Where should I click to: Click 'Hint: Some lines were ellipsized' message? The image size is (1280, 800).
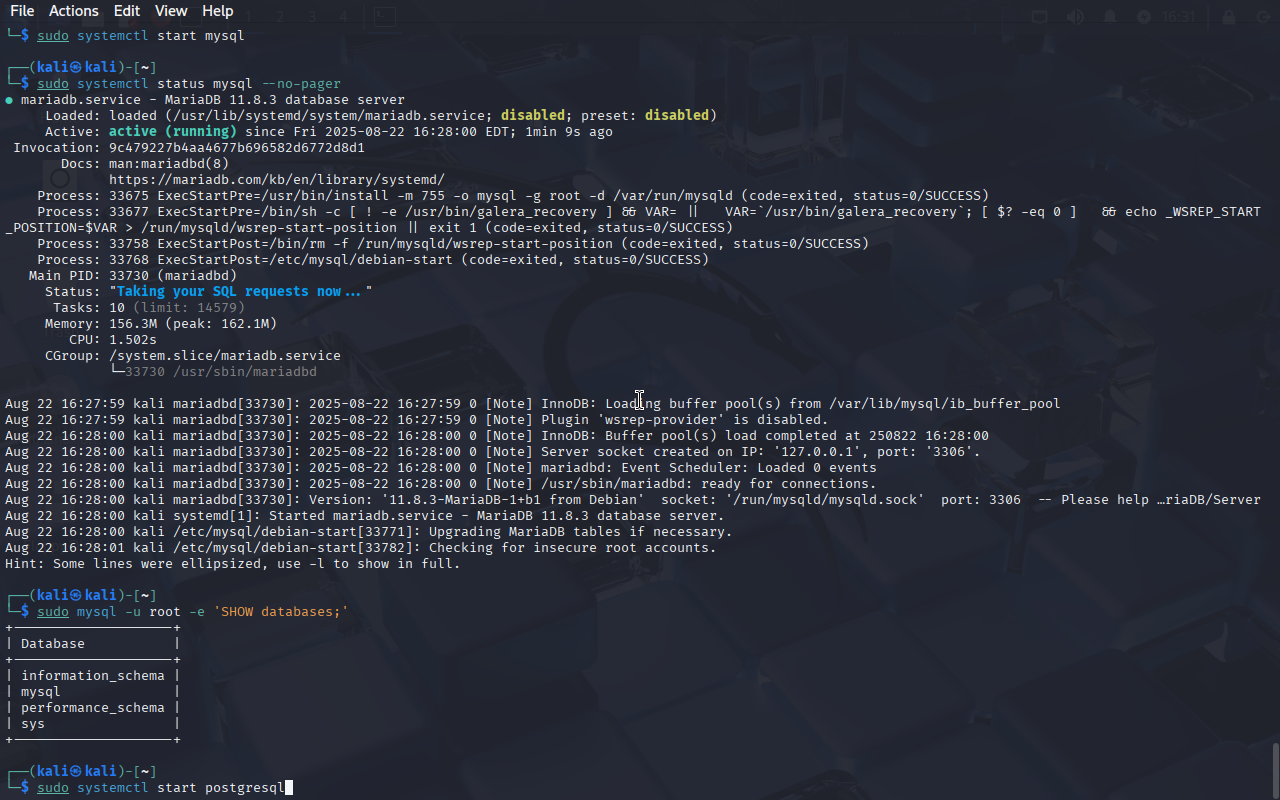(x=233, y=564)
